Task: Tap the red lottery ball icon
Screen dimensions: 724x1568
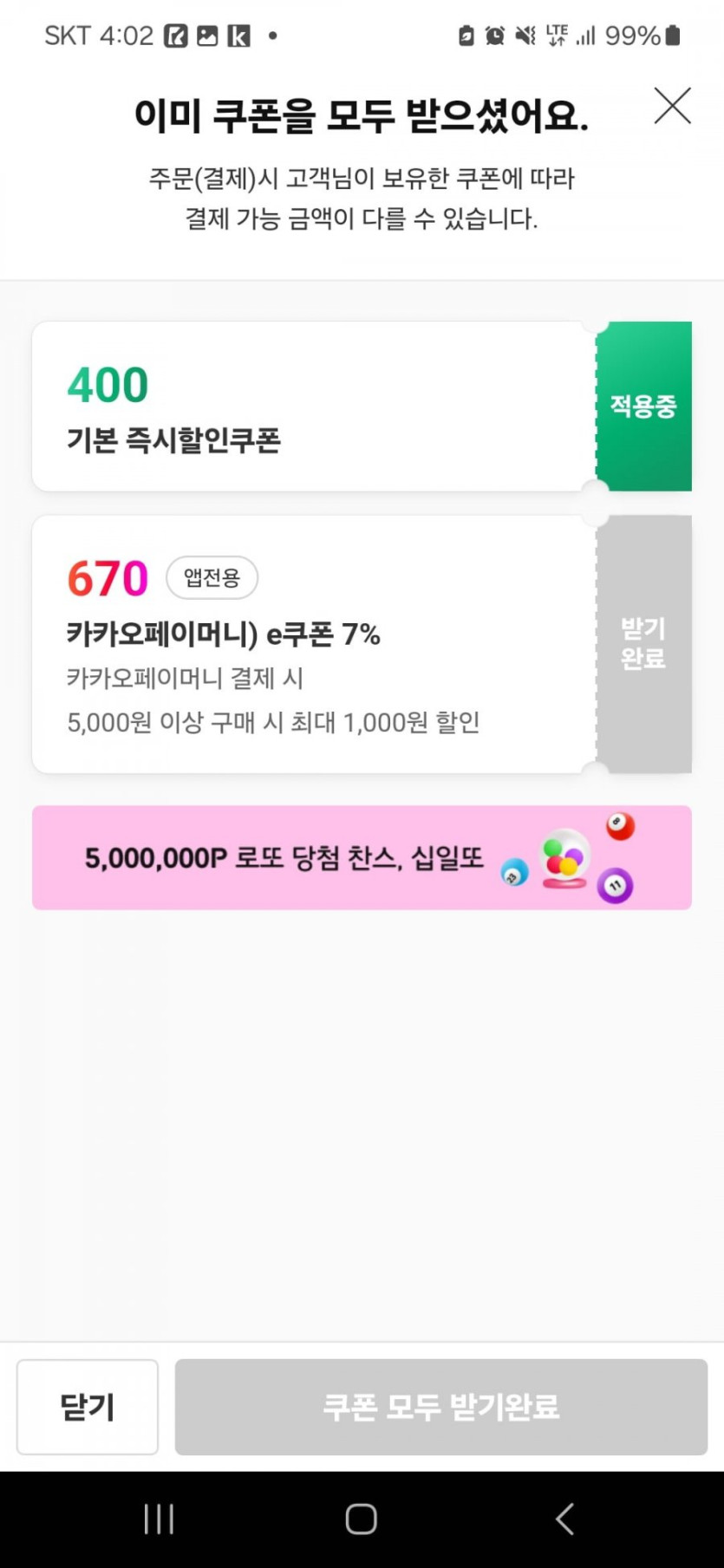Action: point(619,825)
